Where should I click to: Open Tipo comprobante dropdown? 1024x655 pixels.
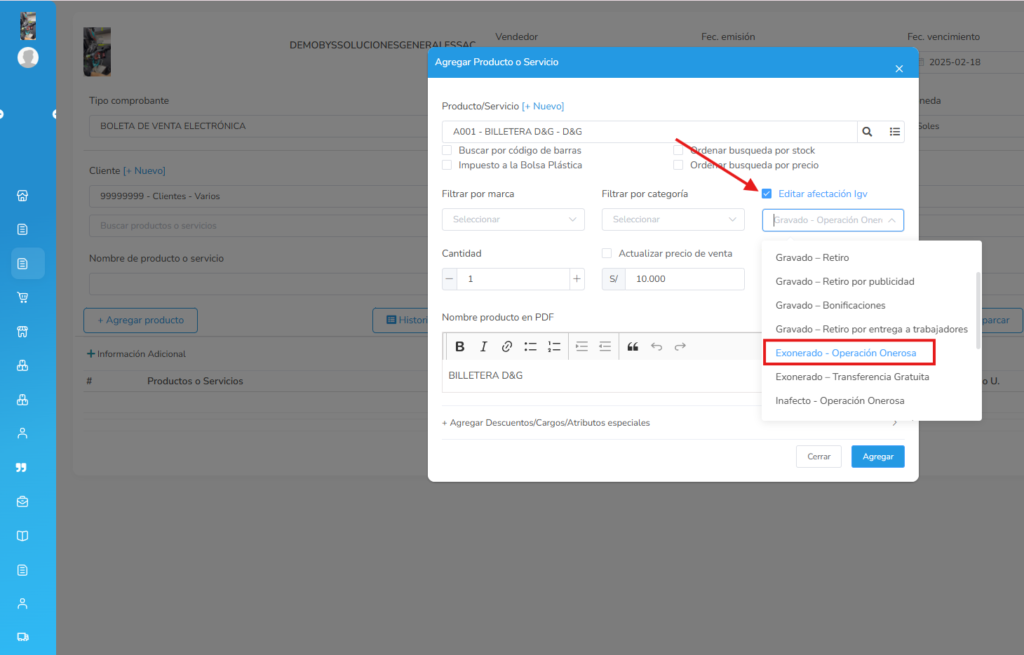click(258, 126)
